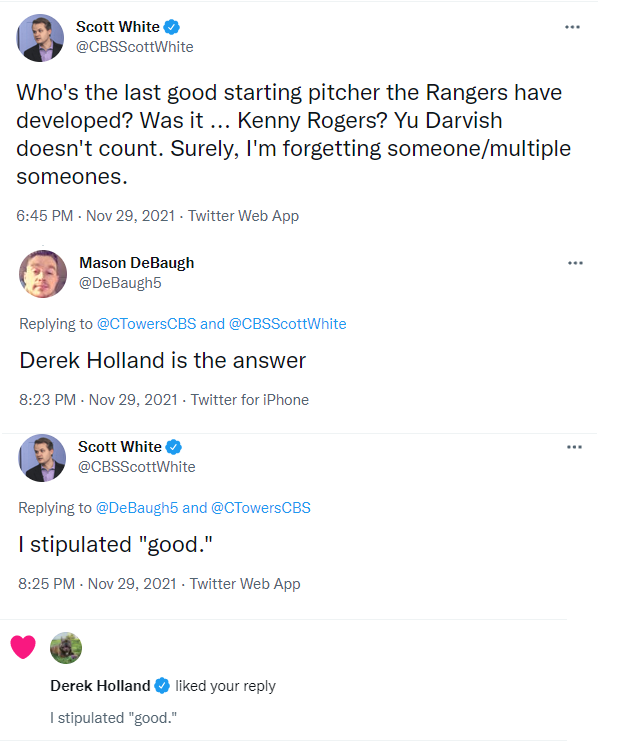Click the @CTowersCBS link in Mason's reply header
Viewport: 619px width, 754px height.
click(x=147, y=324)
